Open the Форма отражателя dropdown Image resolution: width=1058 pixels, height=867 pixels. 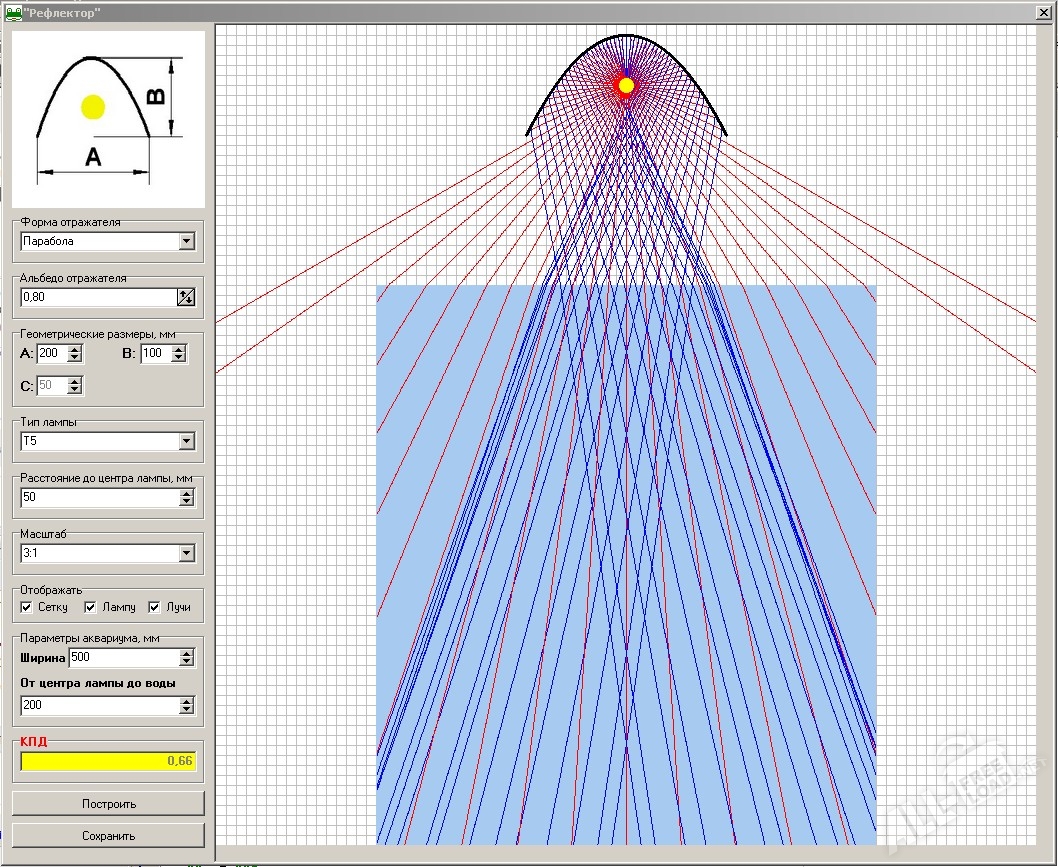(186, 241)
